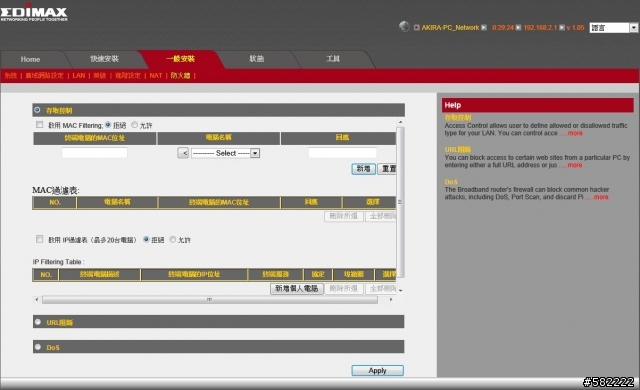The image size is (640, 390).
Task: Open the LAN submenu item
Action: coord(79,75)
